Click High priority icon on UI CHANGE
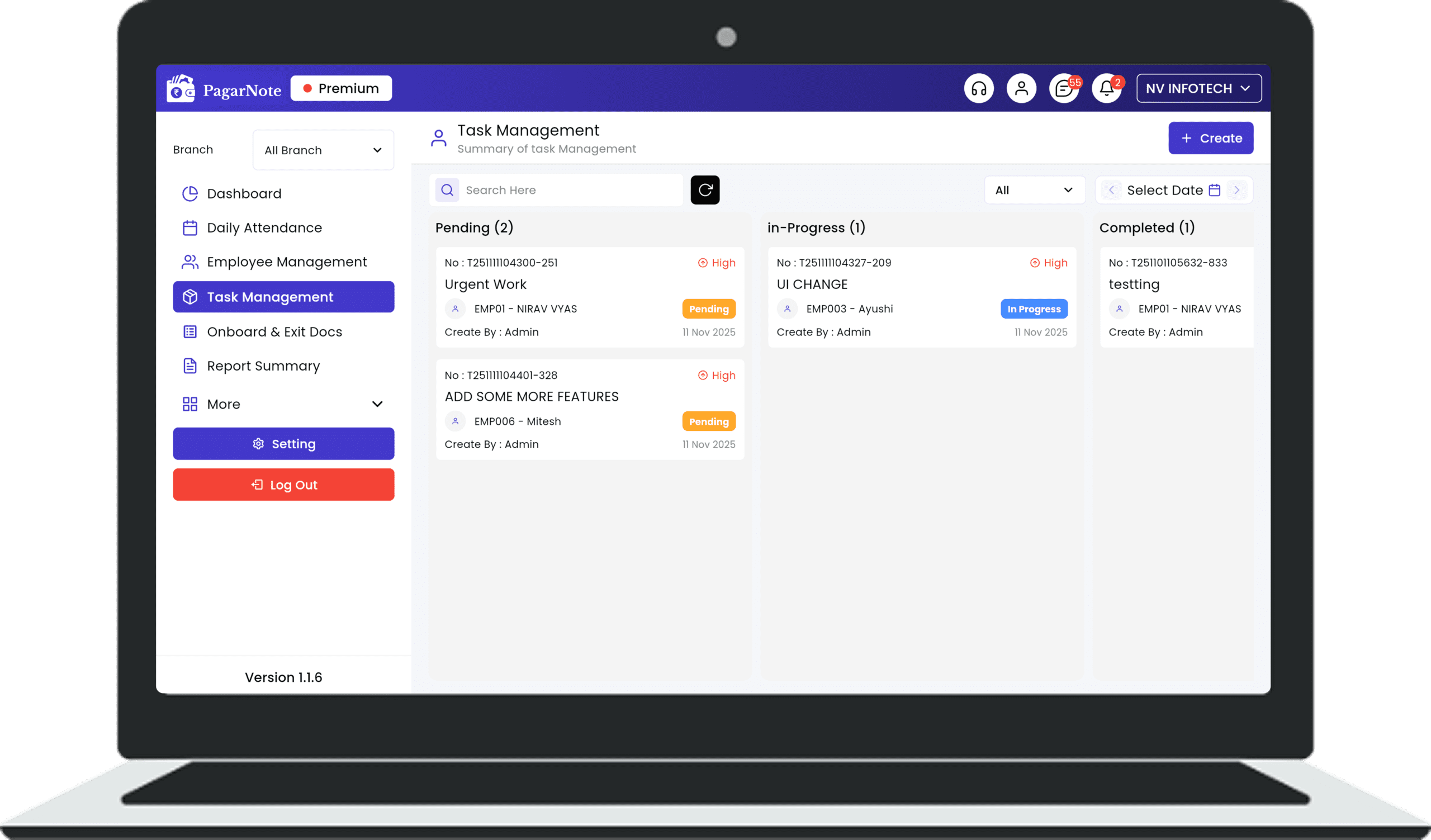Screen dimensions: 1431x840 (1035, 263)
